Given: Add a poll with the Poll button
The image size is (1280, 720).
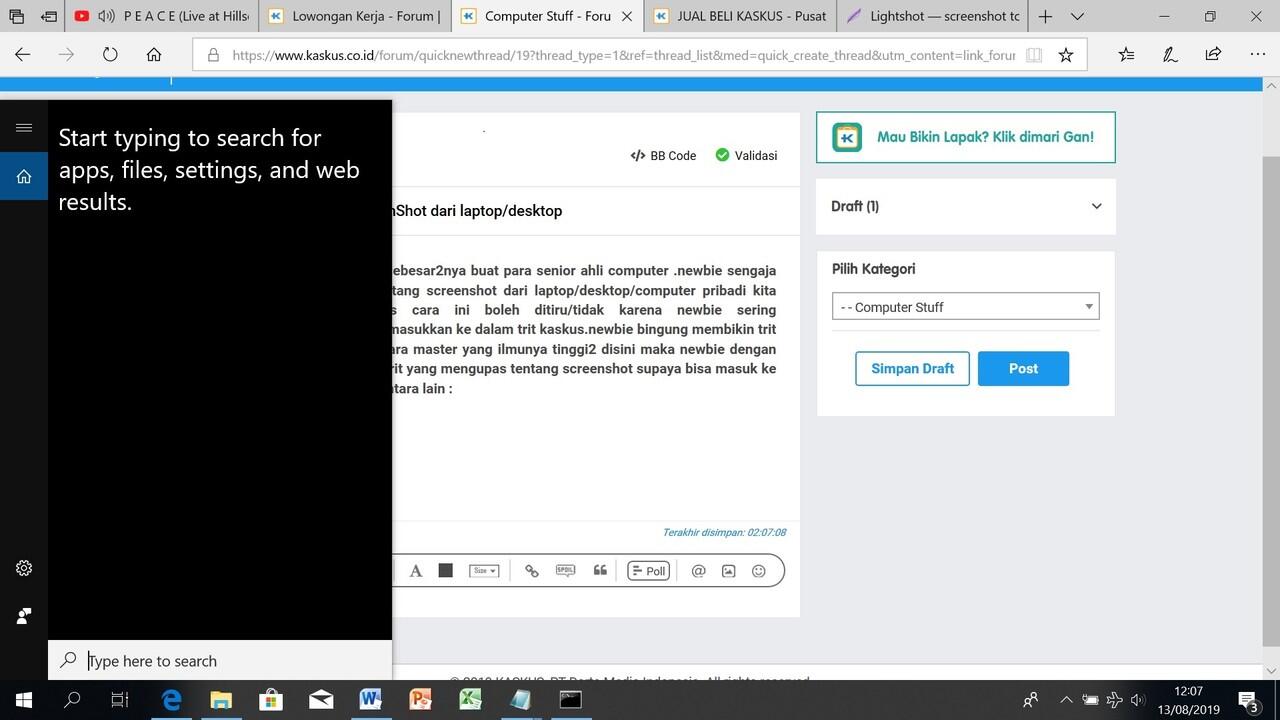Looking at the screenshot, I should 649,571.
